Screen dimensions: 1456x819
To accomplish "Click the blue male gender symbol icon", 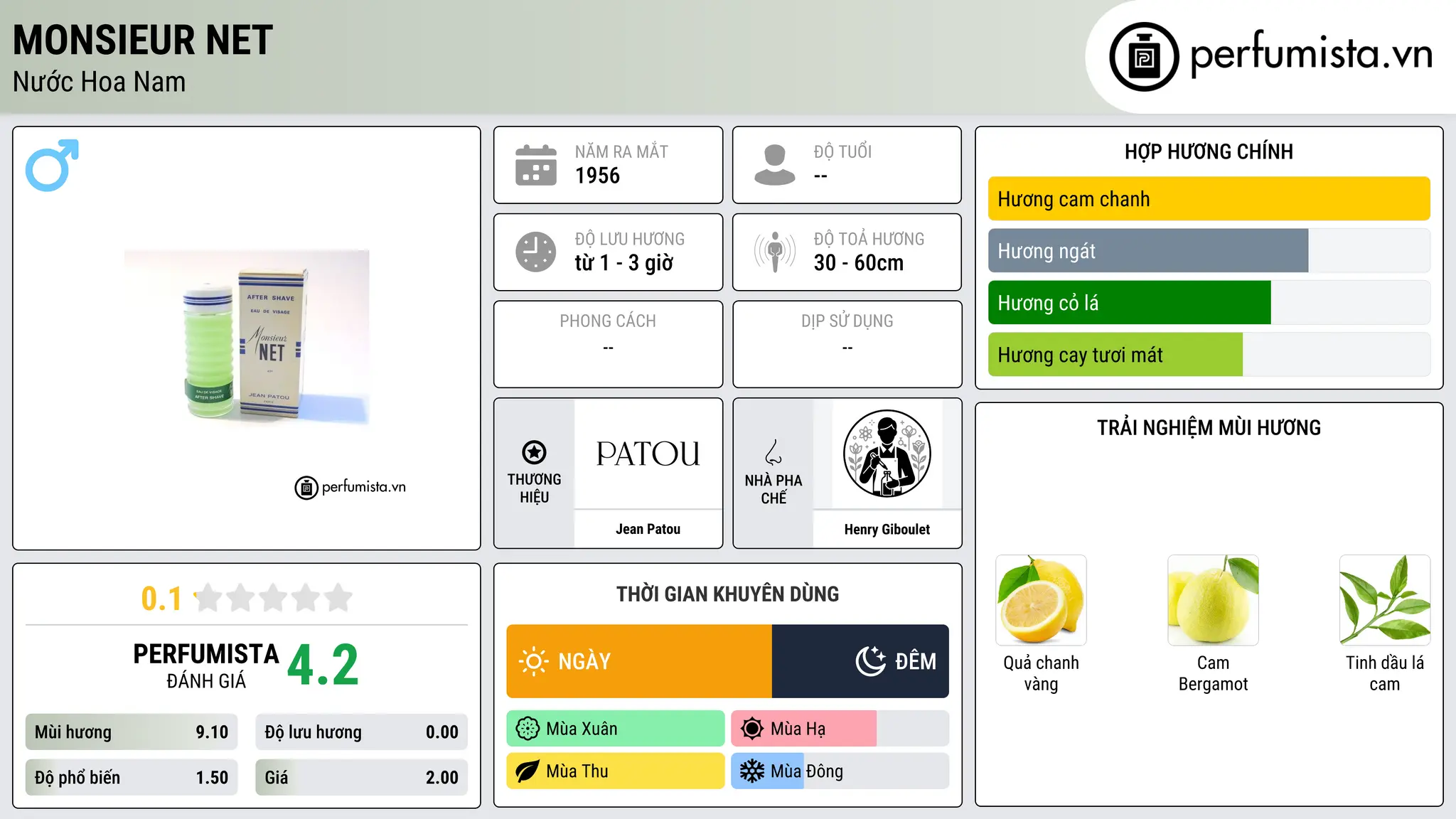I will pos(52,165).
